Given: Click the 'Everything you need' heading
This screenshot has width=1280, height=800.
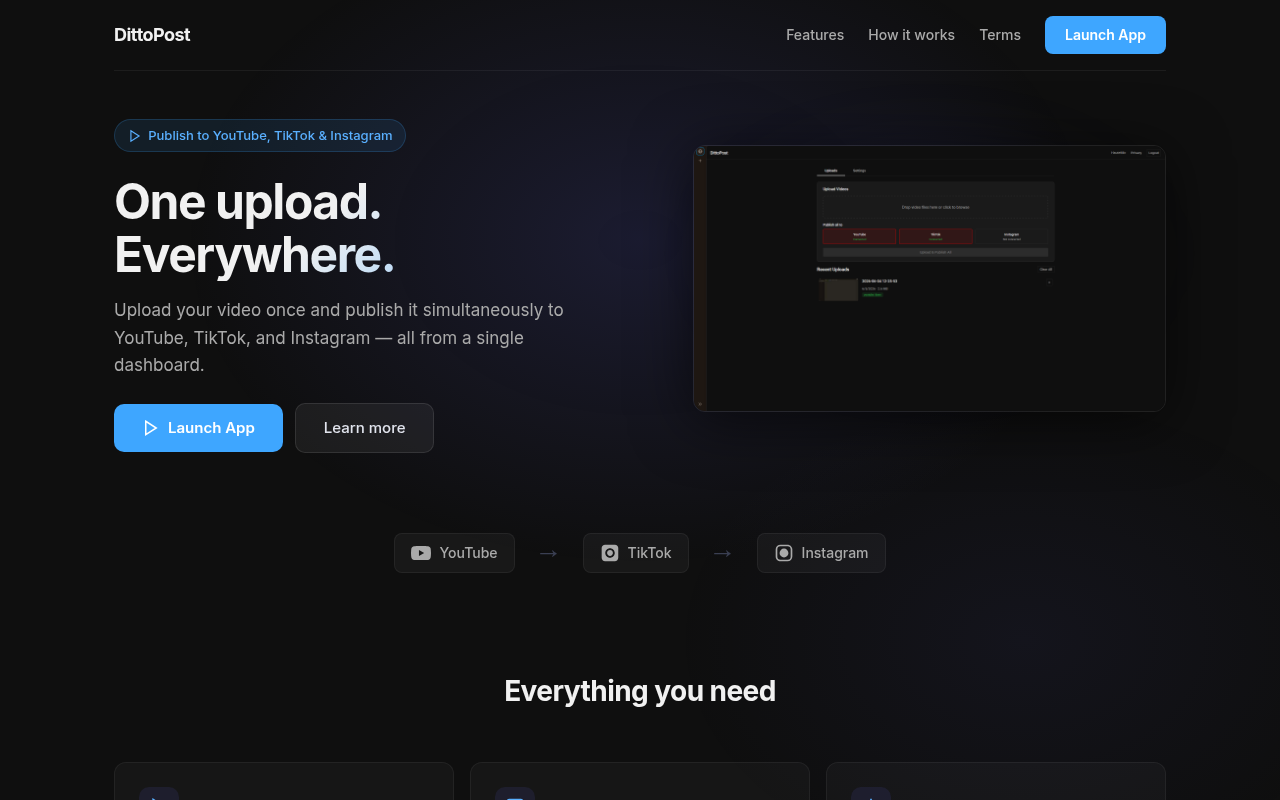Looking at the screenshot, I should click(640, 691).
